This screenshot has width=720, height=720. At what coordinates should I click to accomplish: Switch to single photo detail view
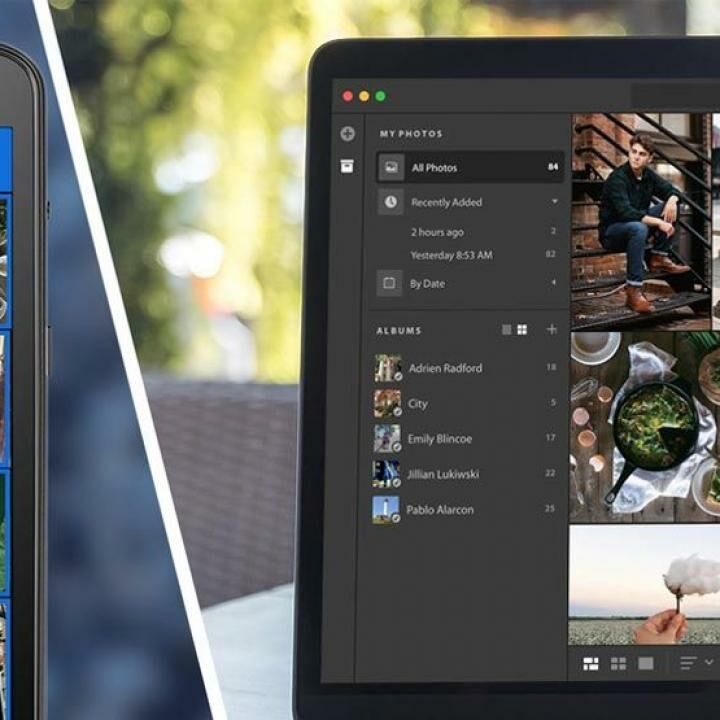[x=646, y=663]
